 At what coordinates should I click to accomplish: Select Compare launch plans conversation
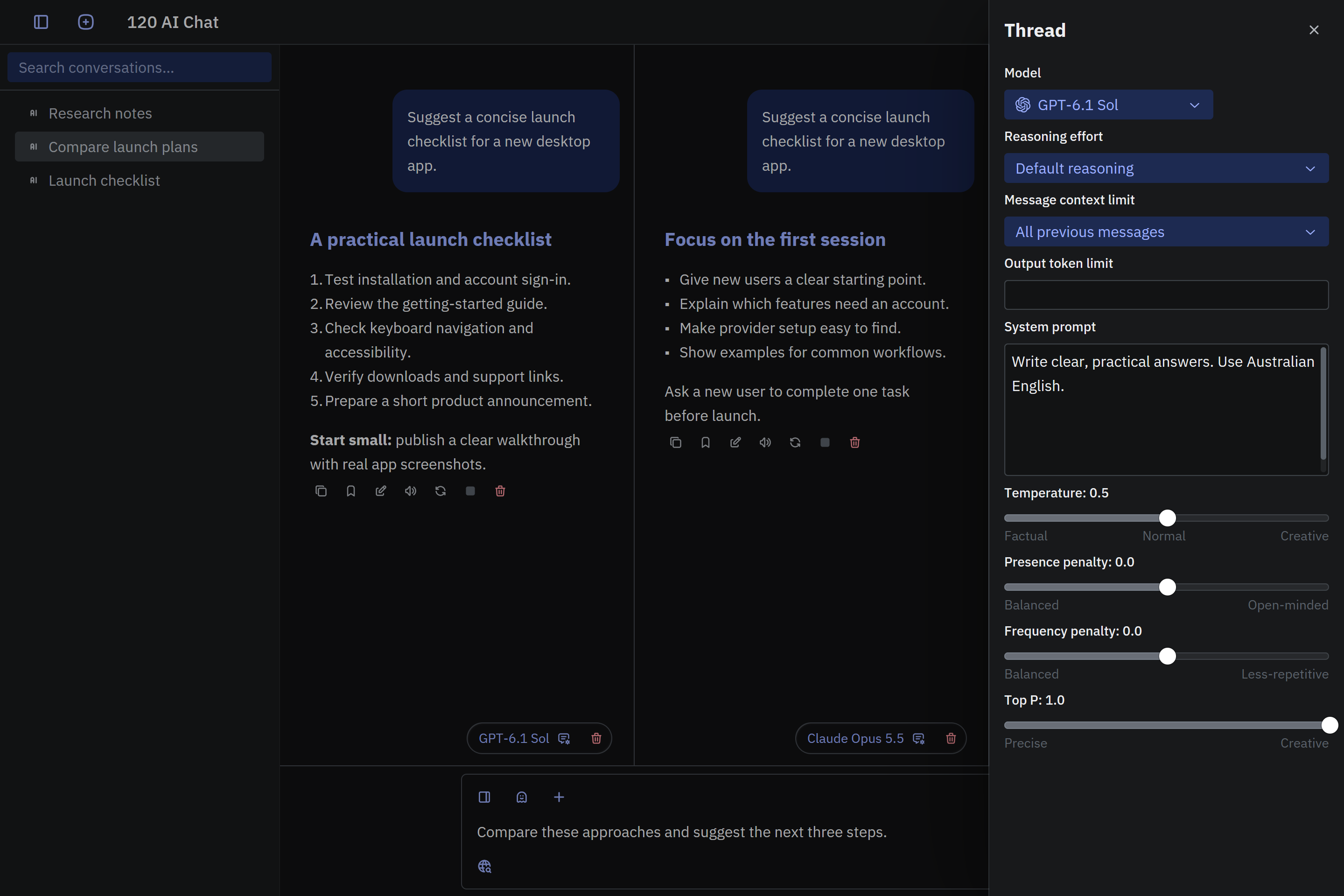pos(140,147)
